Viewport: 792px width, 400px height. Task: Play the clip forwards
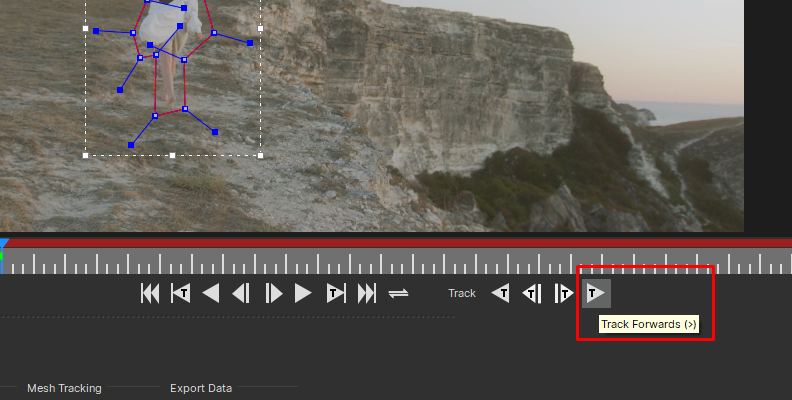point(303,293)
